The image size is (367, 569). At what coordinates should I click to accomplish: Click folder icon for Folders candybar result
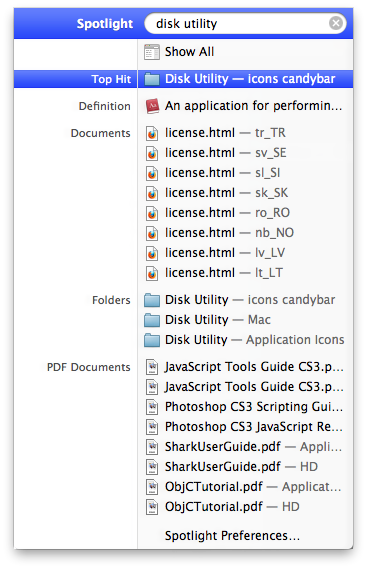pyautogui.click(x=152, y=300)
